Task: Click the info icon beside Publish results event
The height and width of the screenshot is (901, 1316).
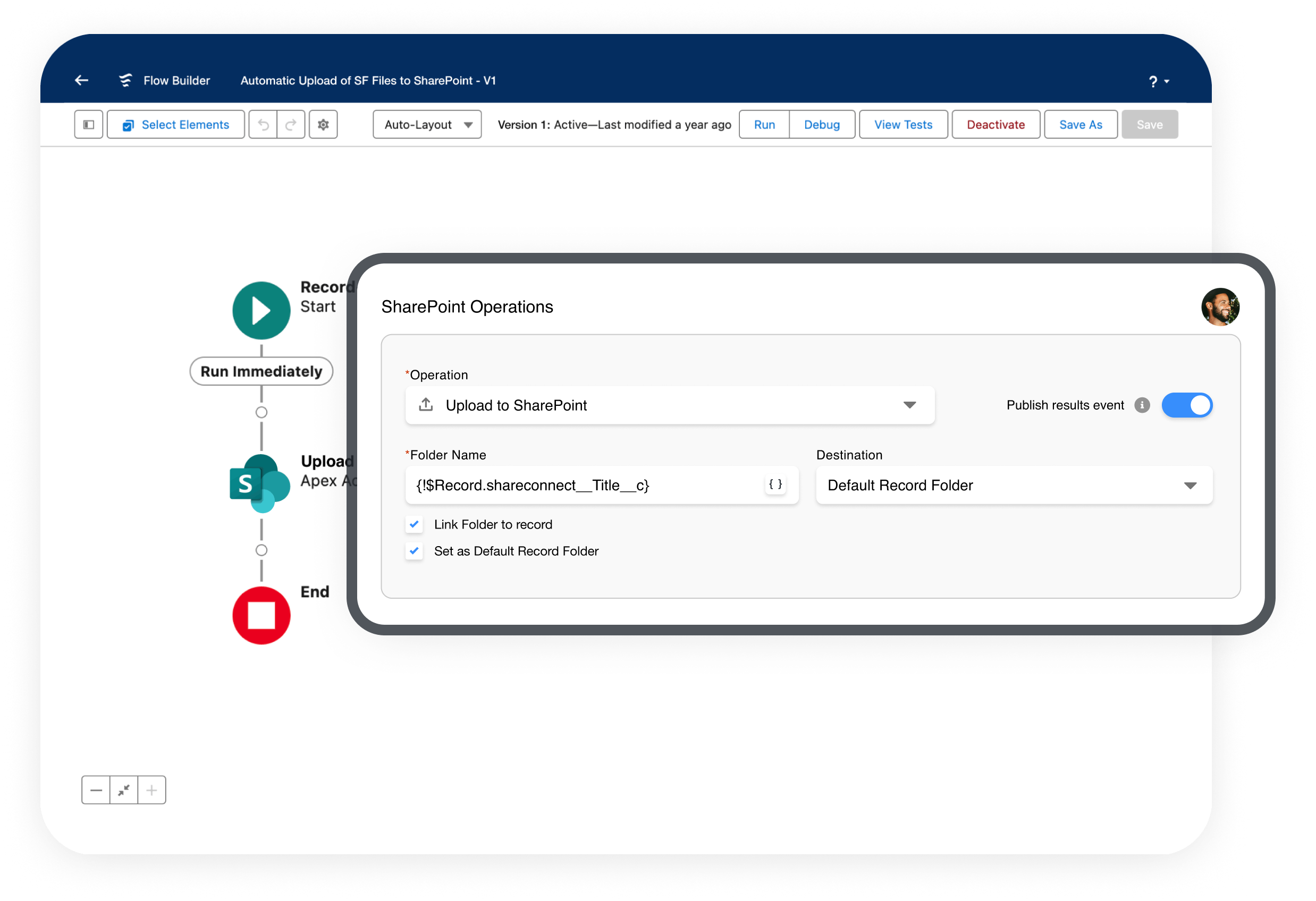Action: point(1142,405)
